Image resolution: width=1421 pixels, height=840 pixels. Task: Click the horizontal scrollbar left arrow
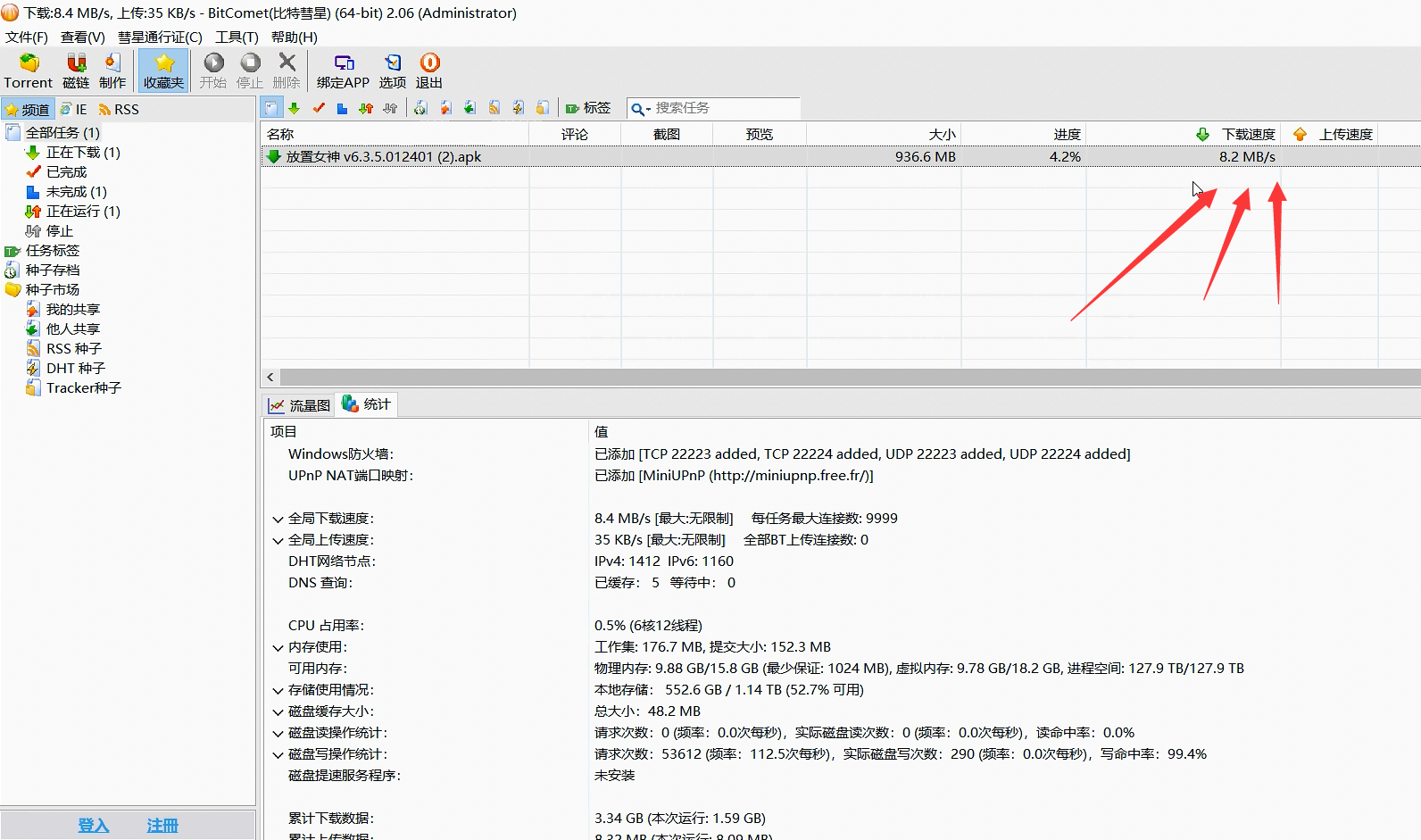[270, 378]
